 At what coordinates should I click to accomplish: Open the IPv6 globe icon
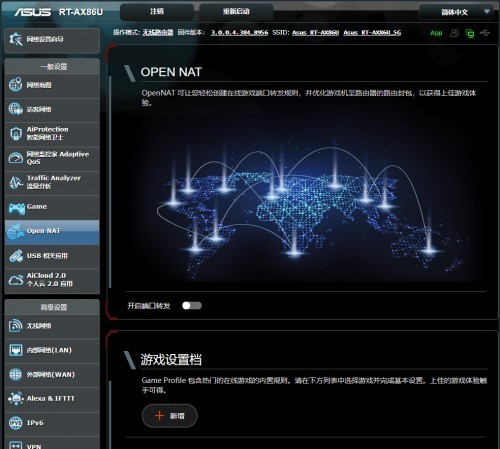16,423
